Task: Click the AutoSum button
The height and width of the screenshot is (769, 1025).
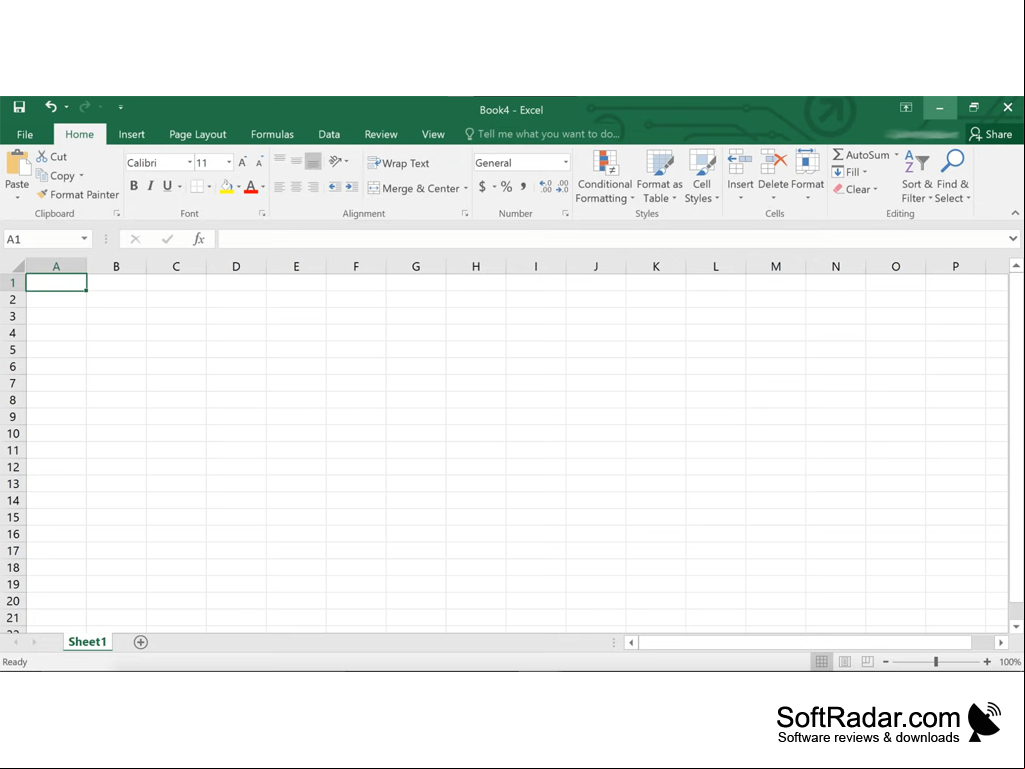Action: click(x=861, y=155)
